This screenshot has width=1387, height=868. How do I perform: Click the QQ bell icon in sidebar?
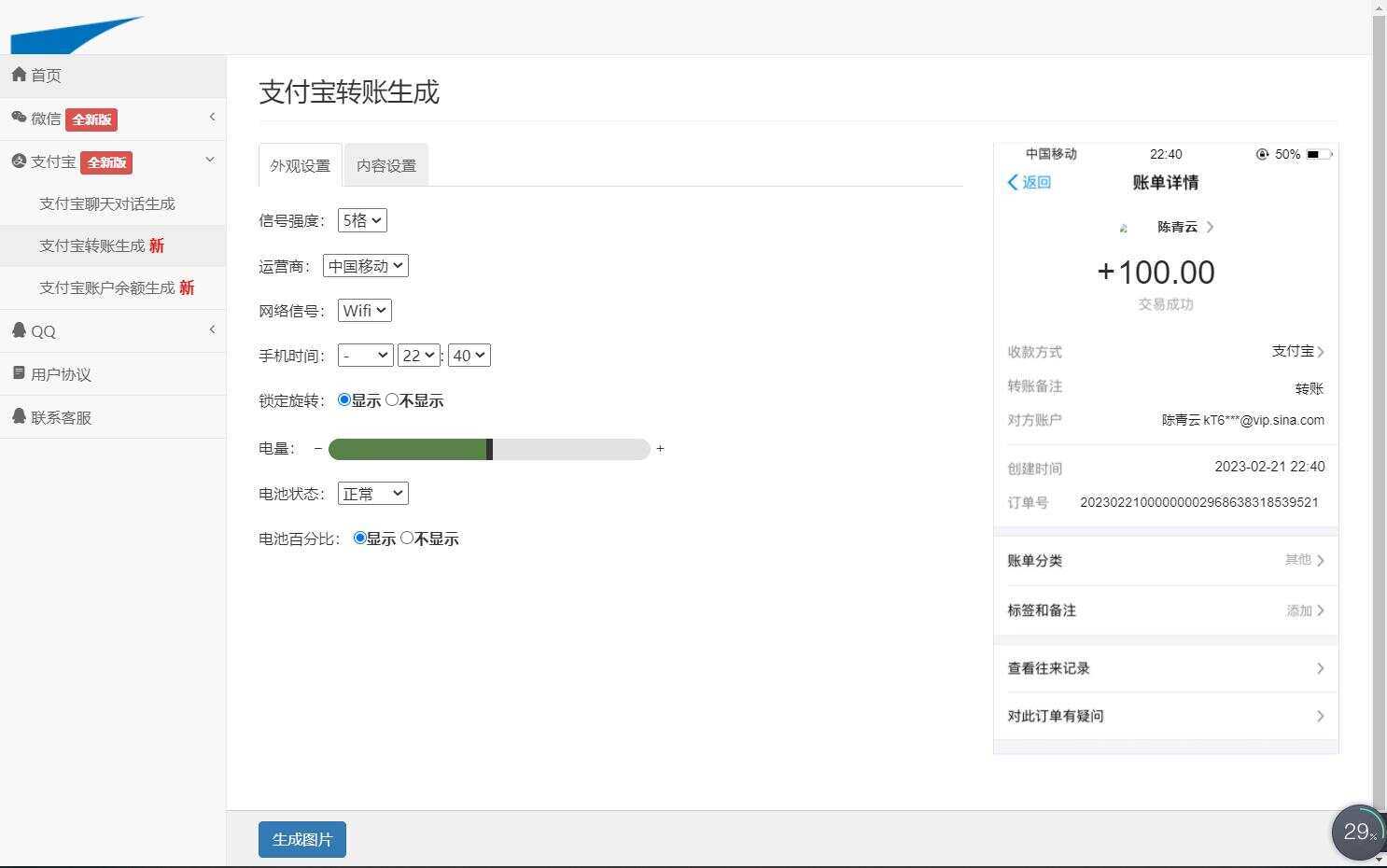[20, 330]
